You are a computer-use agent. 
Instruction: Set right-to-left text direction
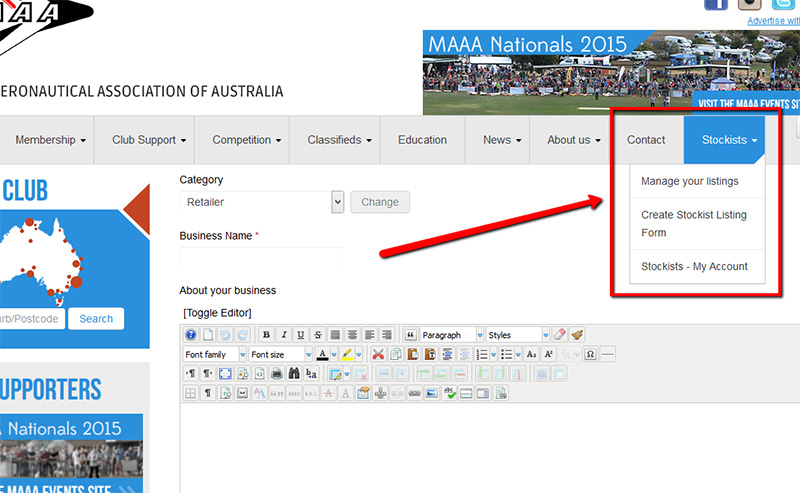click(x=208, y=374)
